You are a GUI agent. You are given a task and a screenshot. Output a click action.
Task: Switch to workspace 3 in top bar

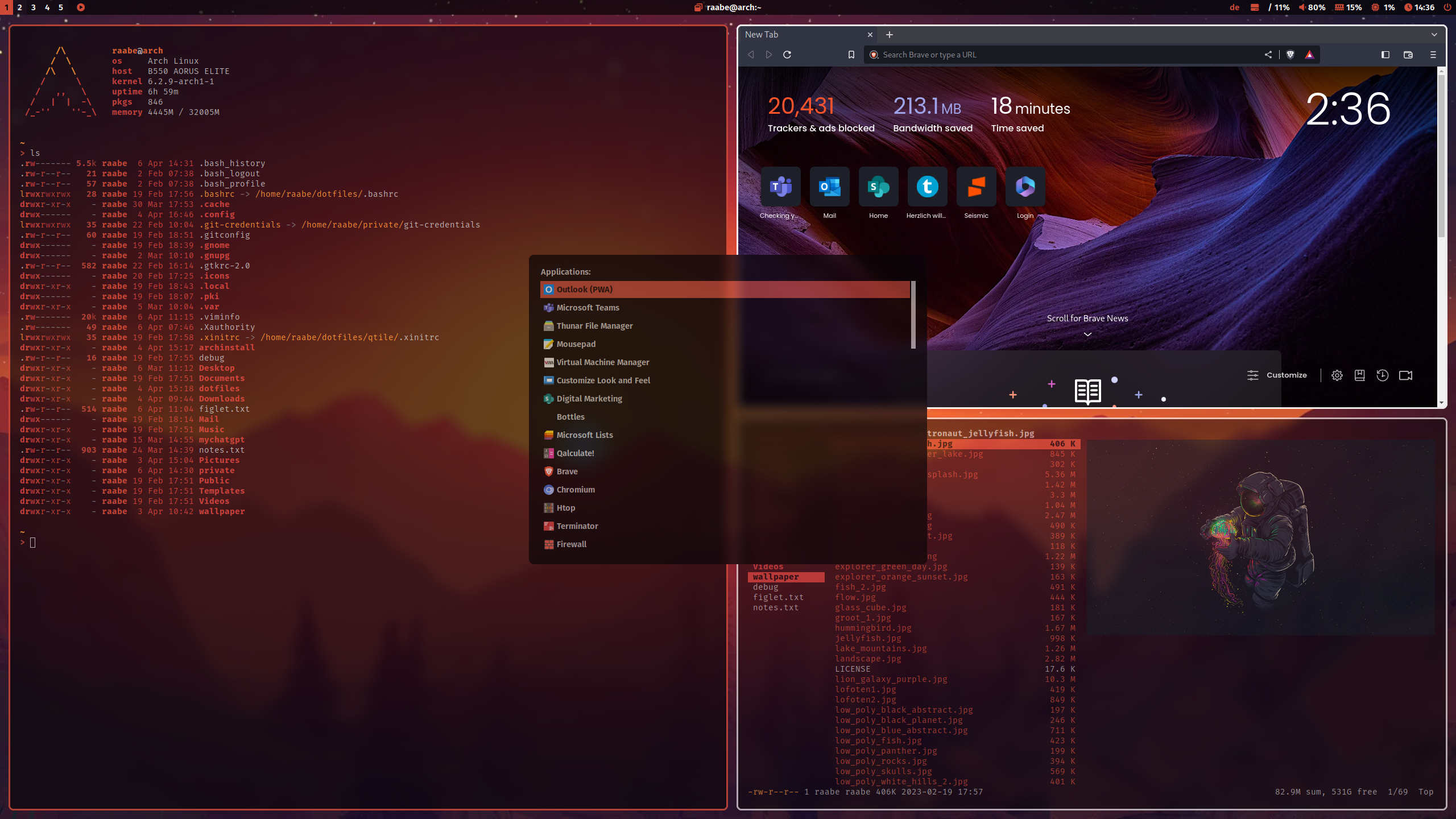pos(33,7)
